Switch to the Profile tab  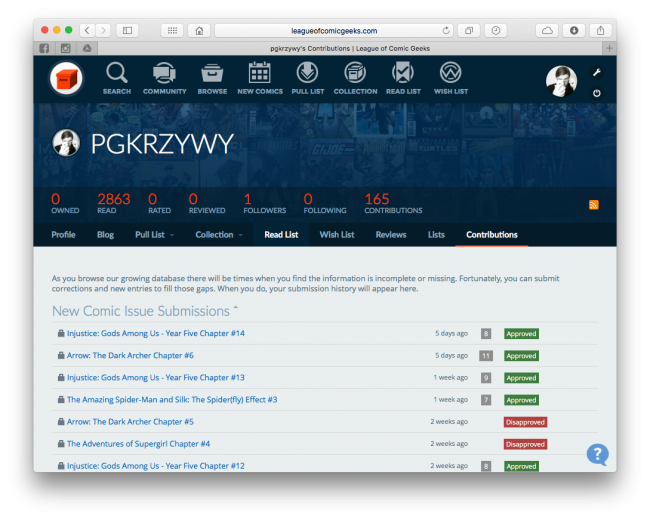pyautogui.click(x=63, y=235)
